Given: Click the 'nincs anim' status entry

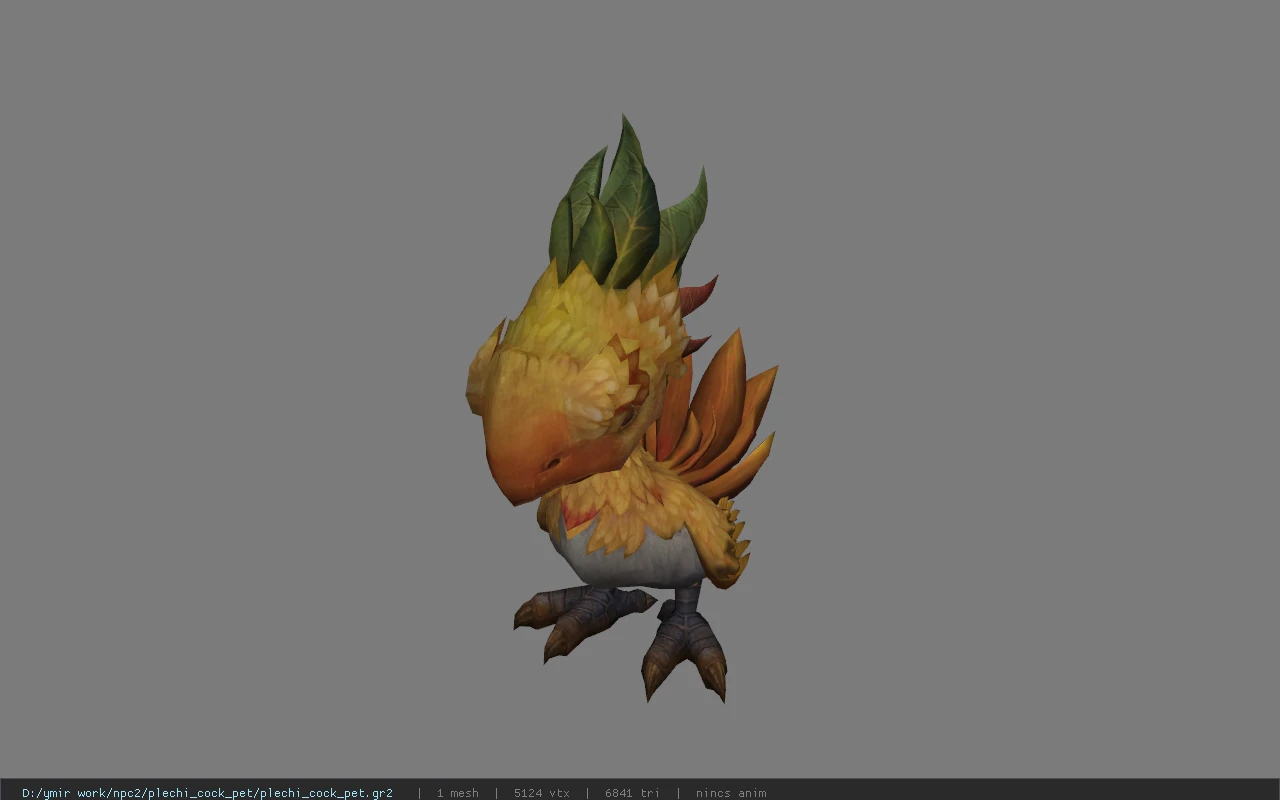Looking at the screenshot, I should click(x=731, y=793).
